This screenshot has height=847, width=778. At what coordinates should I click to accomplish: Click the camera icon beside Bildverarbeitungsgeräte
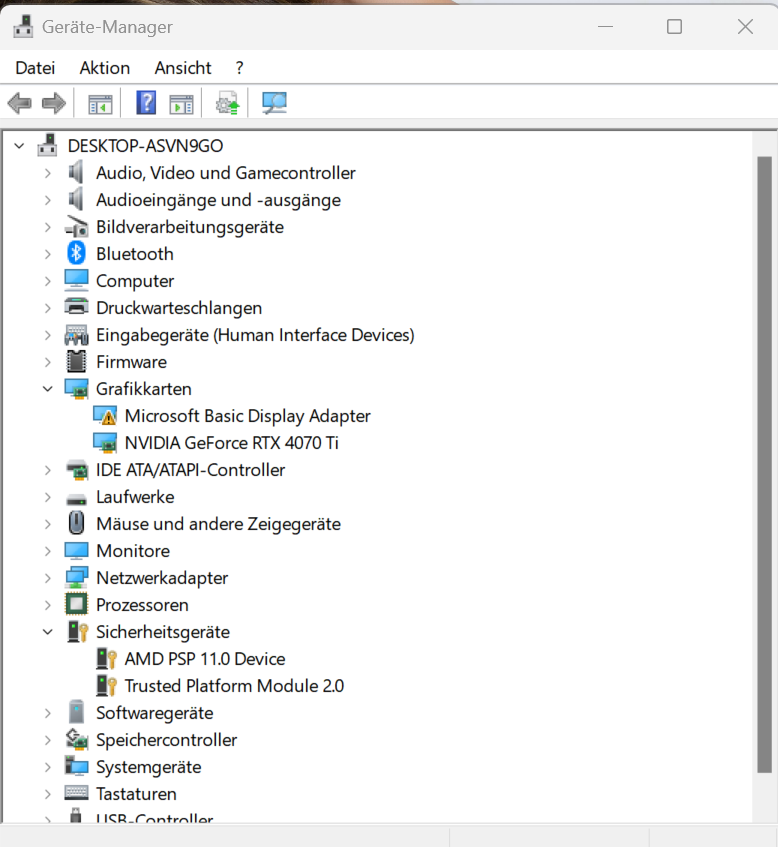(76, 226)
